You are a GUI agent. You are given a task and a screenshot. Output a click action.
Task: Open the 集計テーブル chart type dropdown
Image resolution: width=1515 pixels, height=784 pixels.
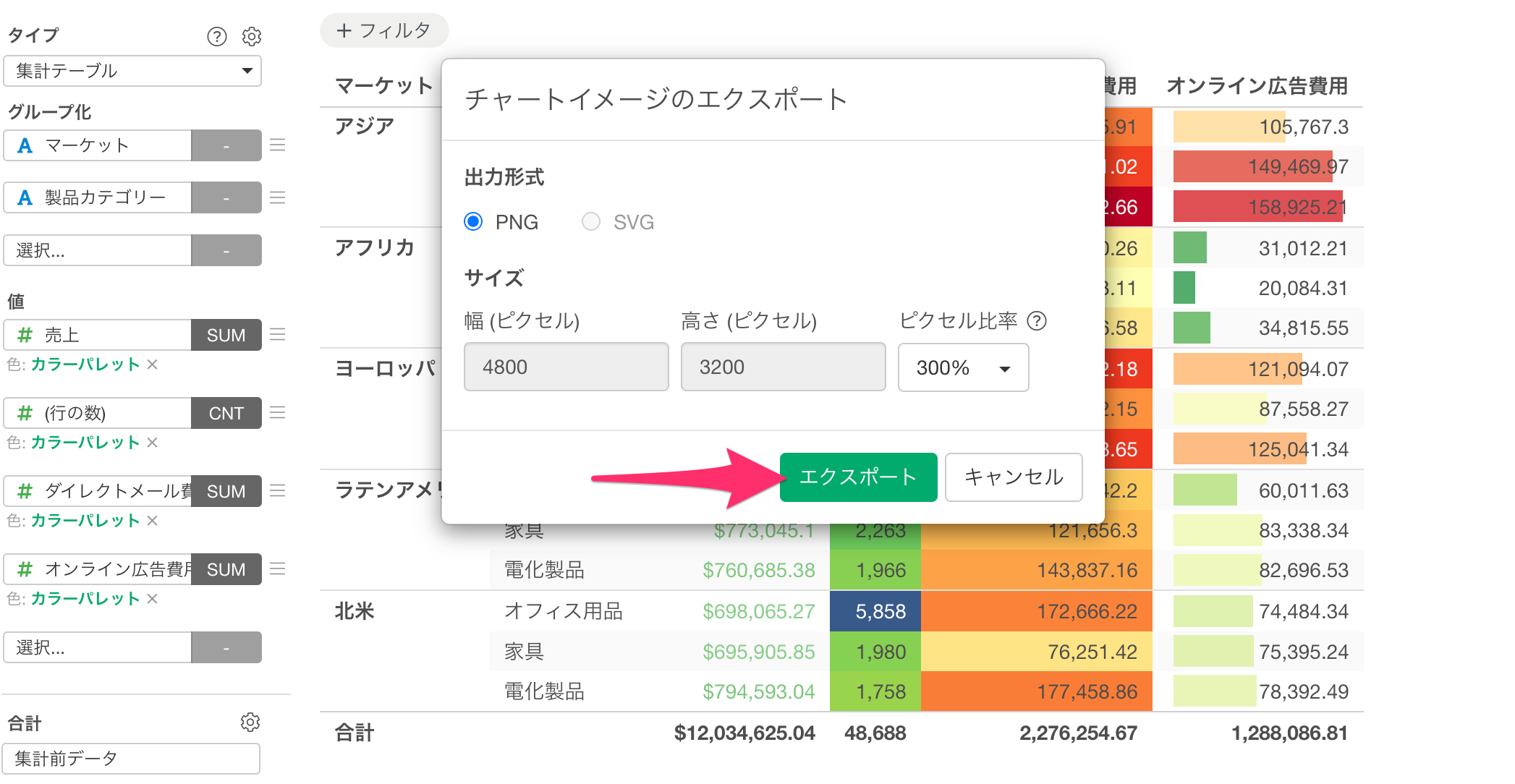(132, 71)
